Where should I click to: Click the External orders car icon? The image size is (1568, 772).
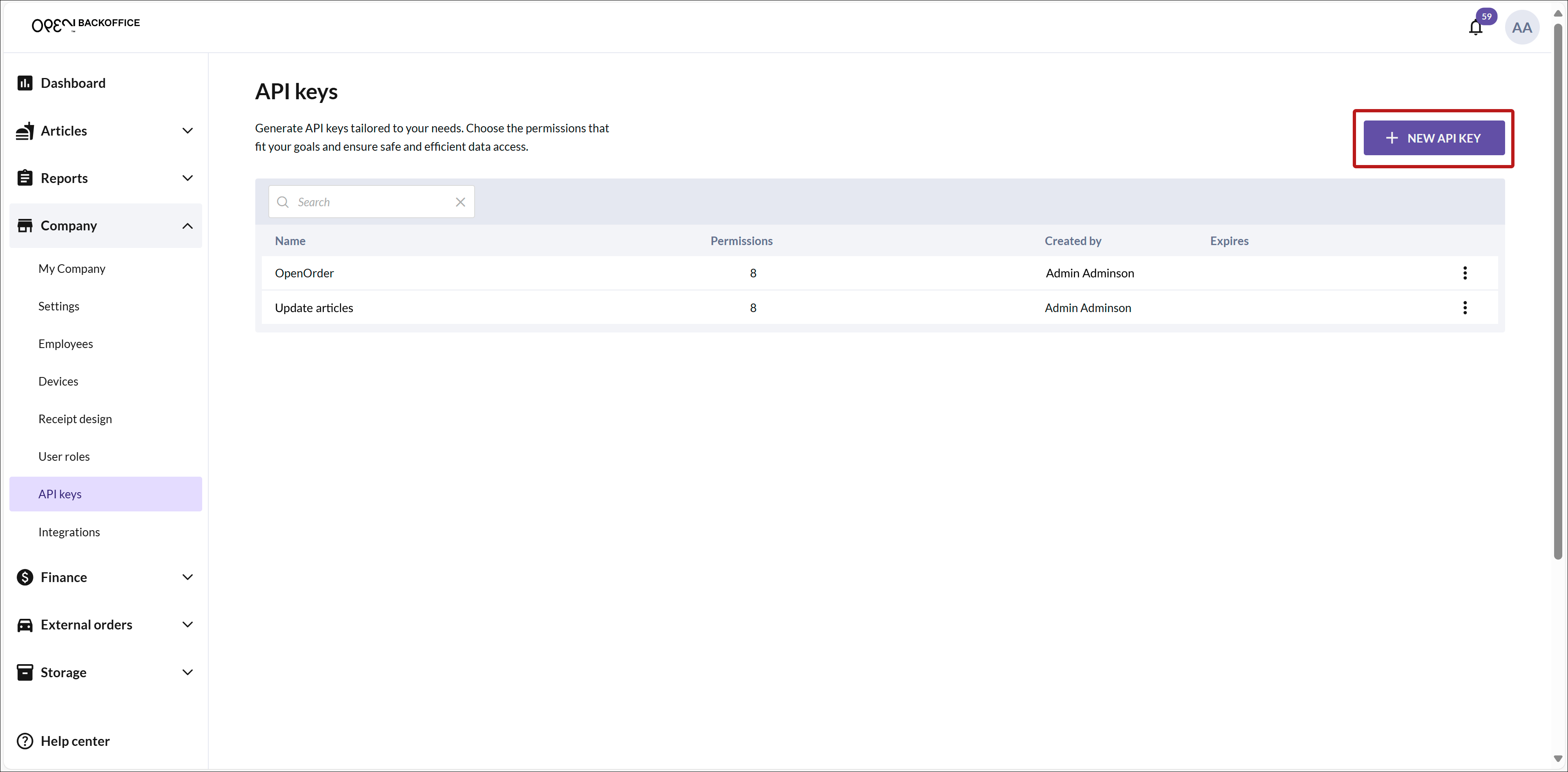coord(25,625)
